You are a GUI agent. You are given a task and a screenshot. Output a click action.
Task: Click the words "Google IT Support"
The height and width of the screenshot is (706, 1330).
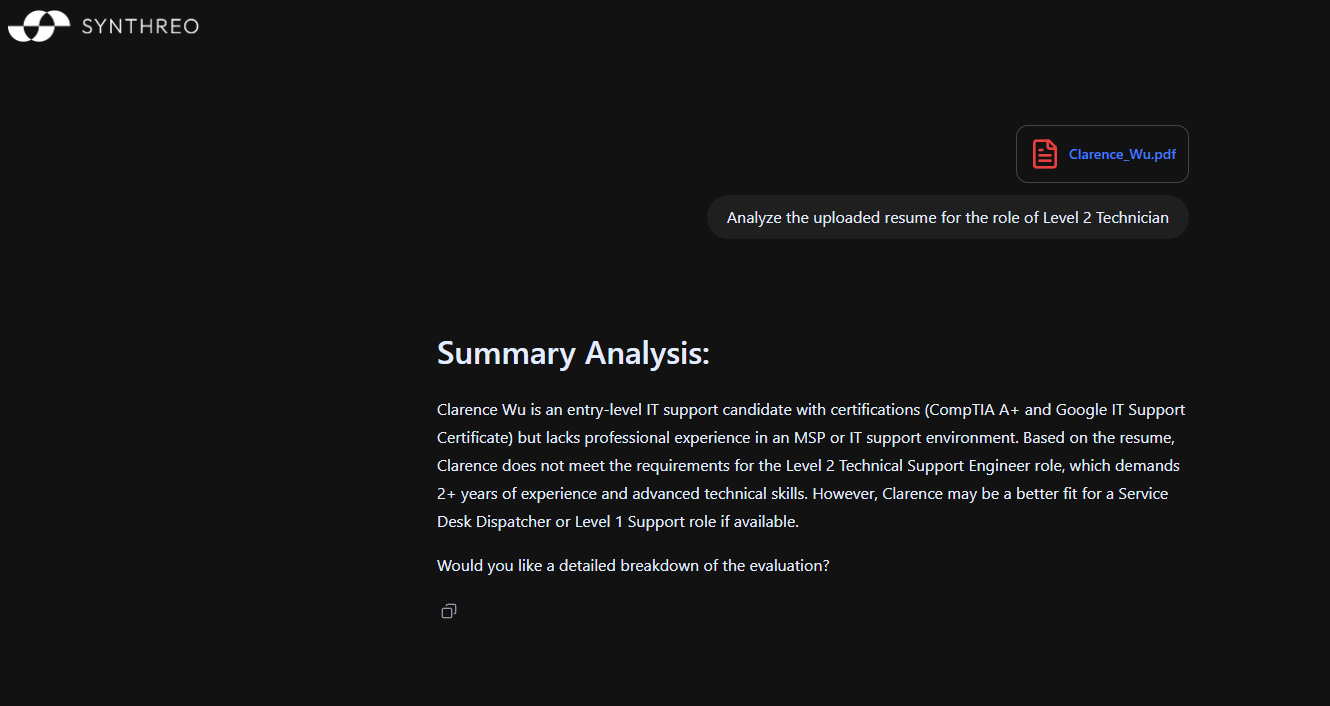coord(1120,409)
